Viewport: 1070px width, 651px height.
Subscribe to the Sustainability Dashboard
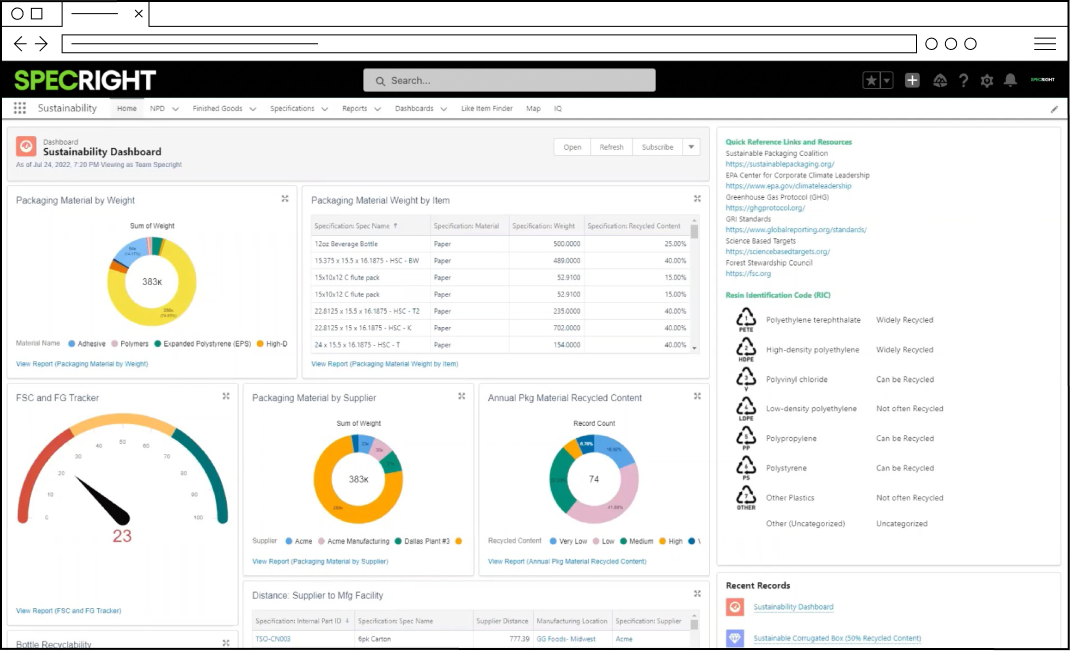click(656, 147)
